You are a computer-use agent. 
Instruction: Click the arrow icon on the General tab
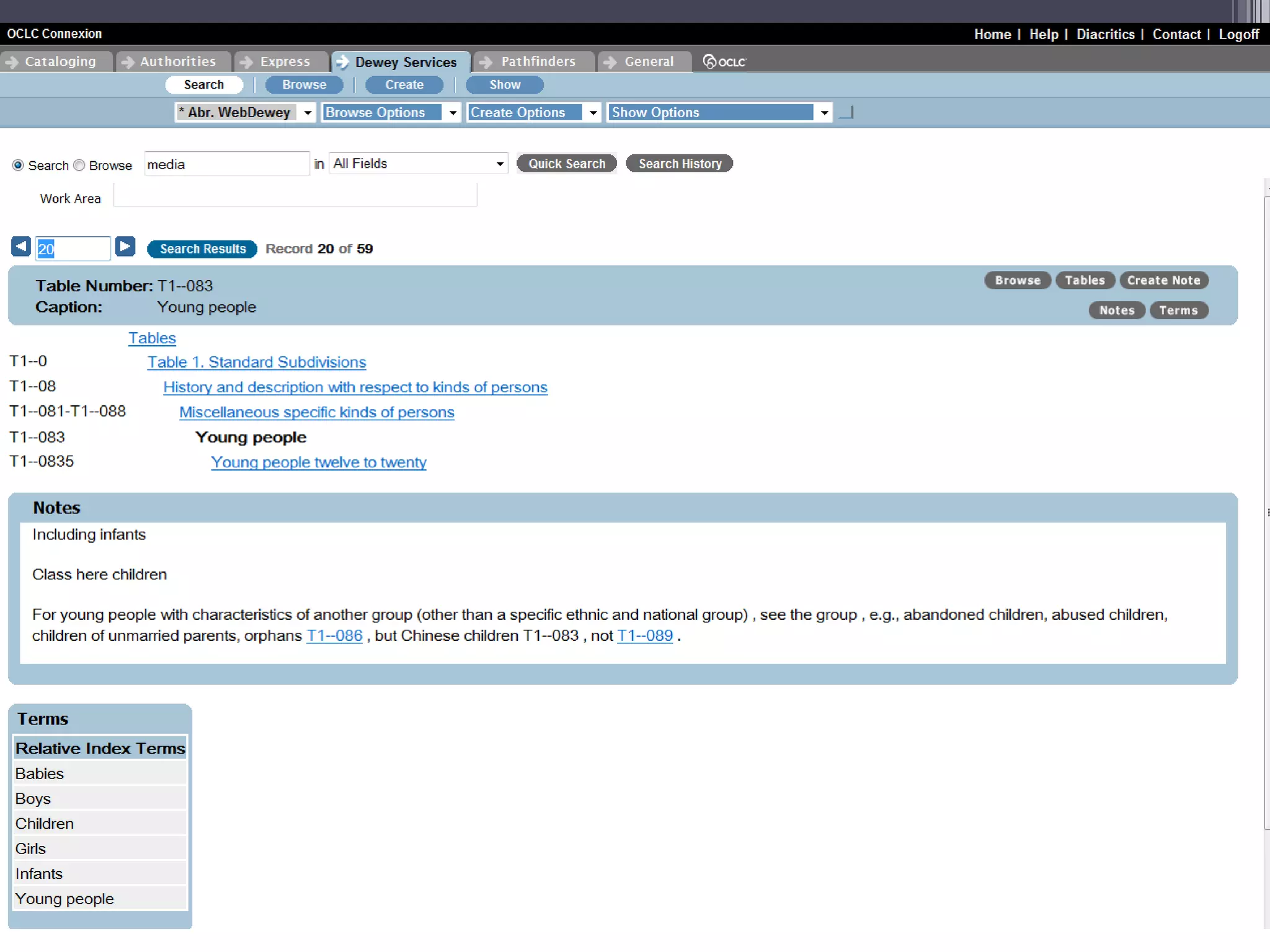610,62
